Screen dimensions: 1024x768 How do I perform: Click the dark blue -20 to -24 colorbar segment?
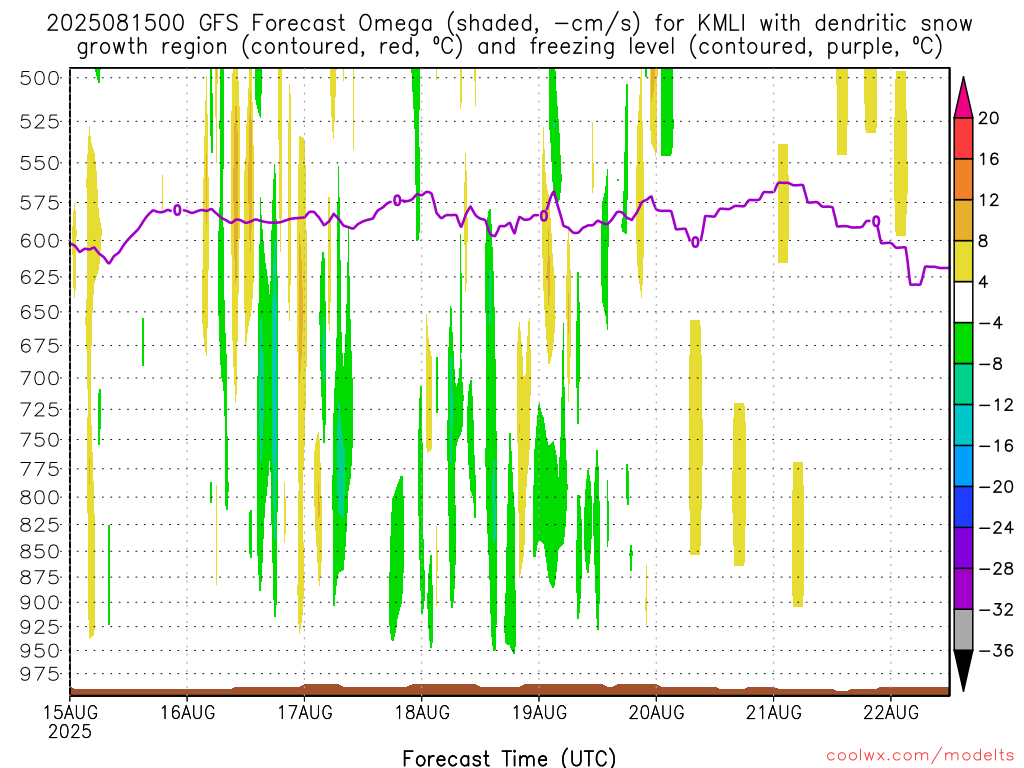963,507
